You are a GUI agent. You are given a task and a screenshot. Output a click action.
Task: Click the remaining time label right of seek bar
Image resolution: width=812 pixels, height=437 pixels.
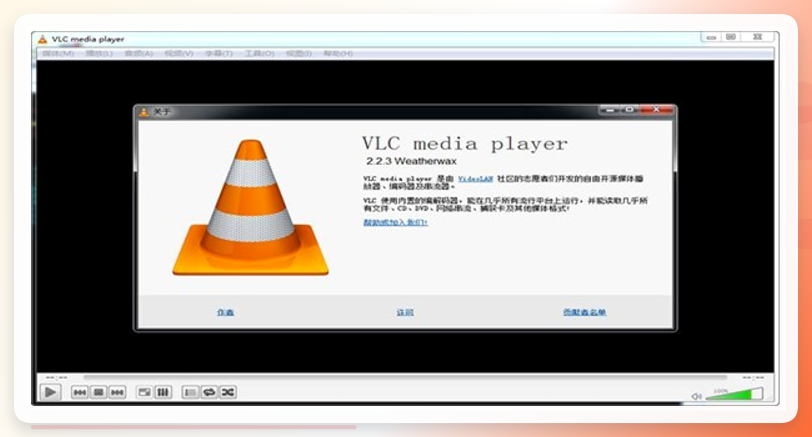click(753, 377)
